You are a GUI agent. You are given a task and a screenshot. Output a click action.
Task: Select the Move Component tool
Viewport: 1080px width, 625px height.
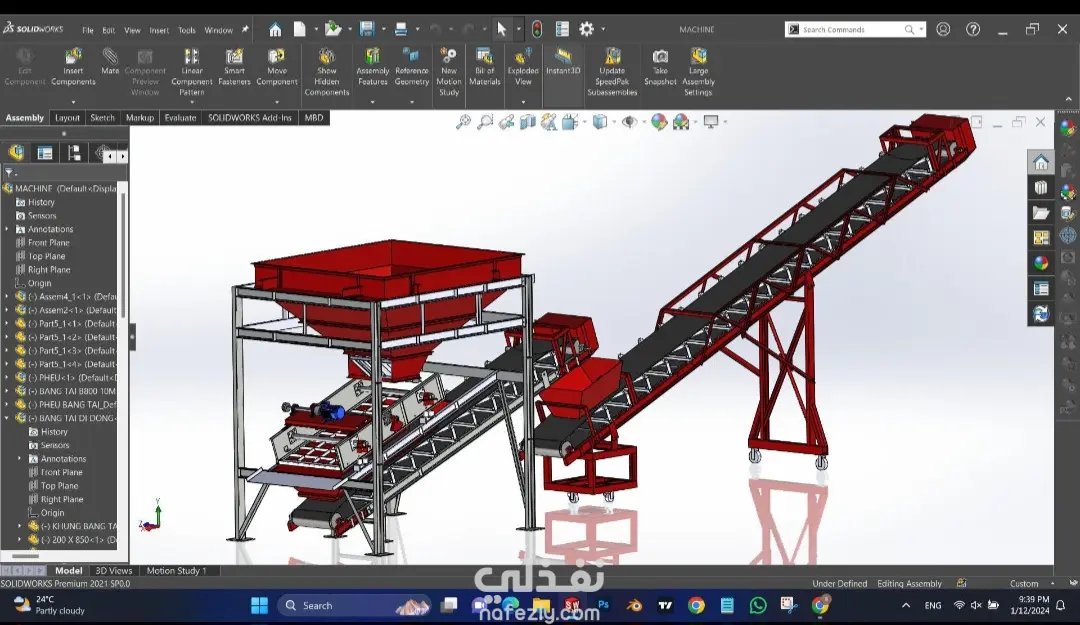click(277, 67)
